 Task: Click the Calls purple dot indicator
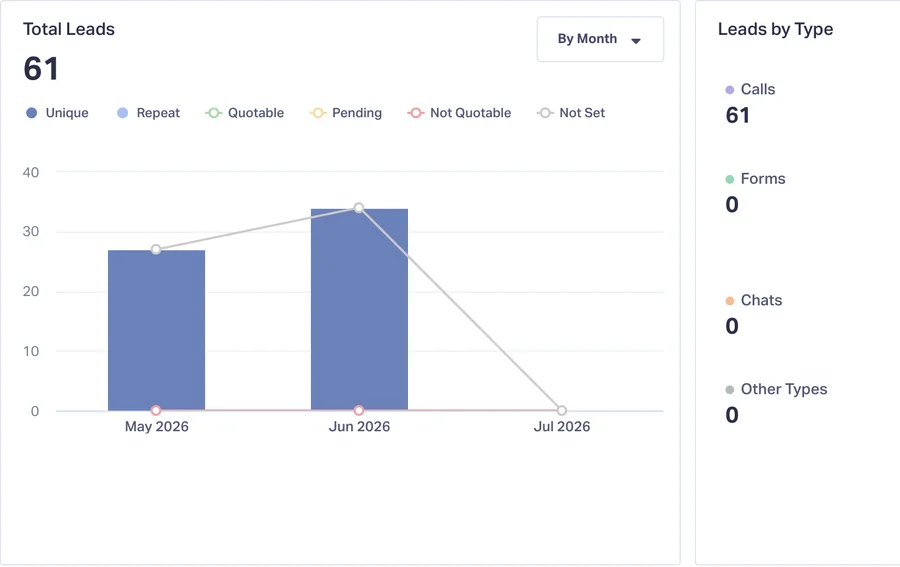[730, 90]
